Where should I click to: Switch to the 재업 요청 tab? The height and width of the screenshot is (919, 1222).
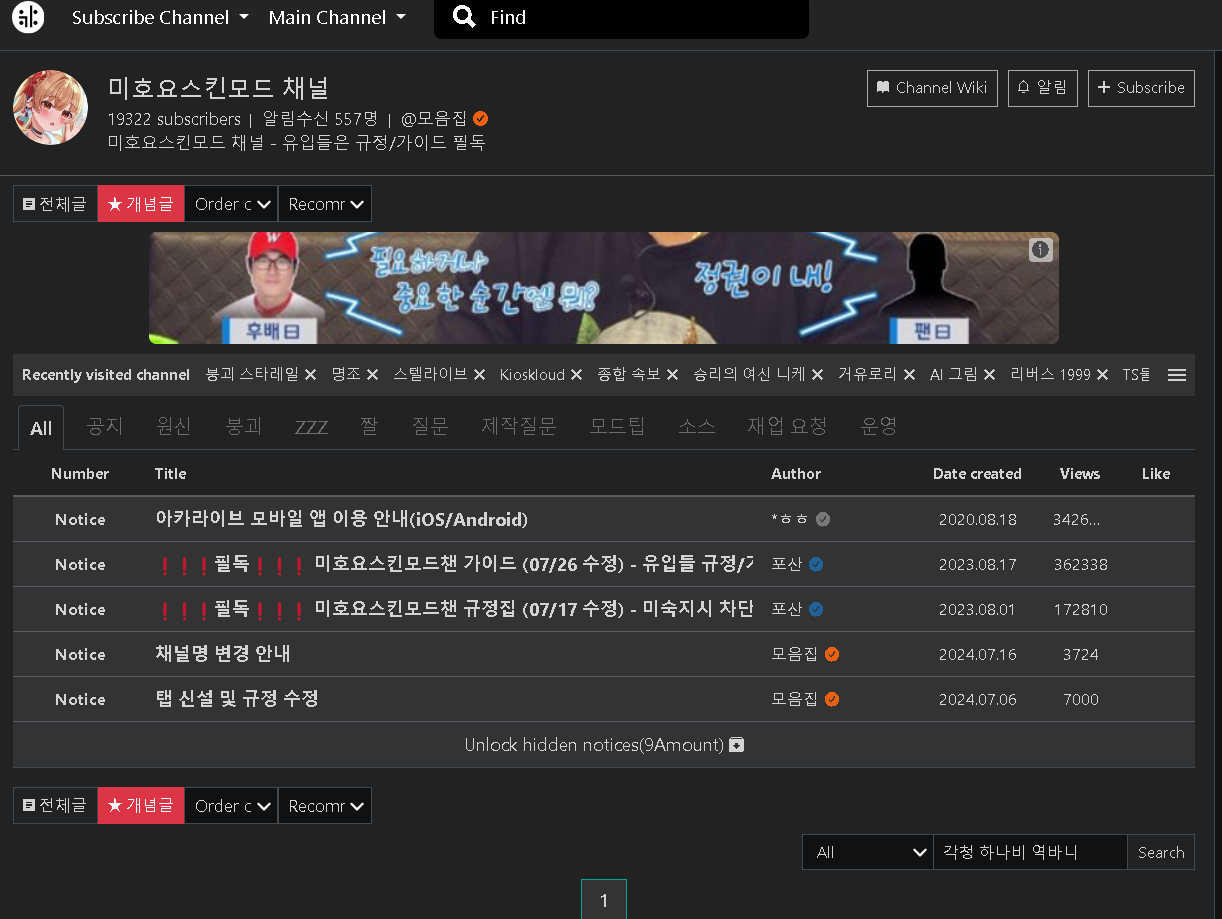coord(787,427)
